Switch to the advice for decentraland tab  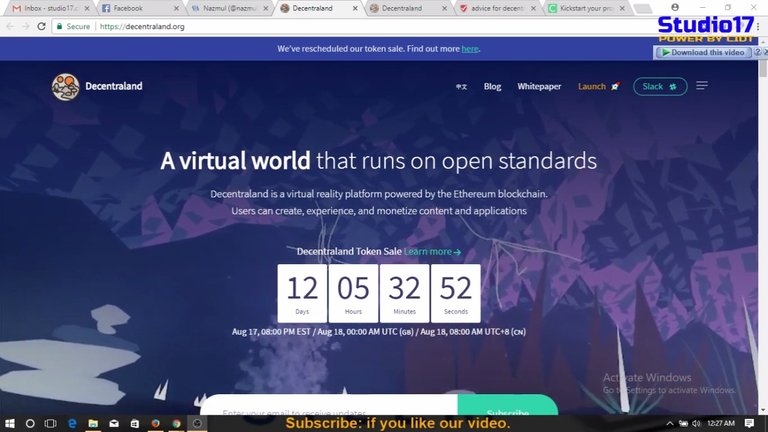pos(495,8)
